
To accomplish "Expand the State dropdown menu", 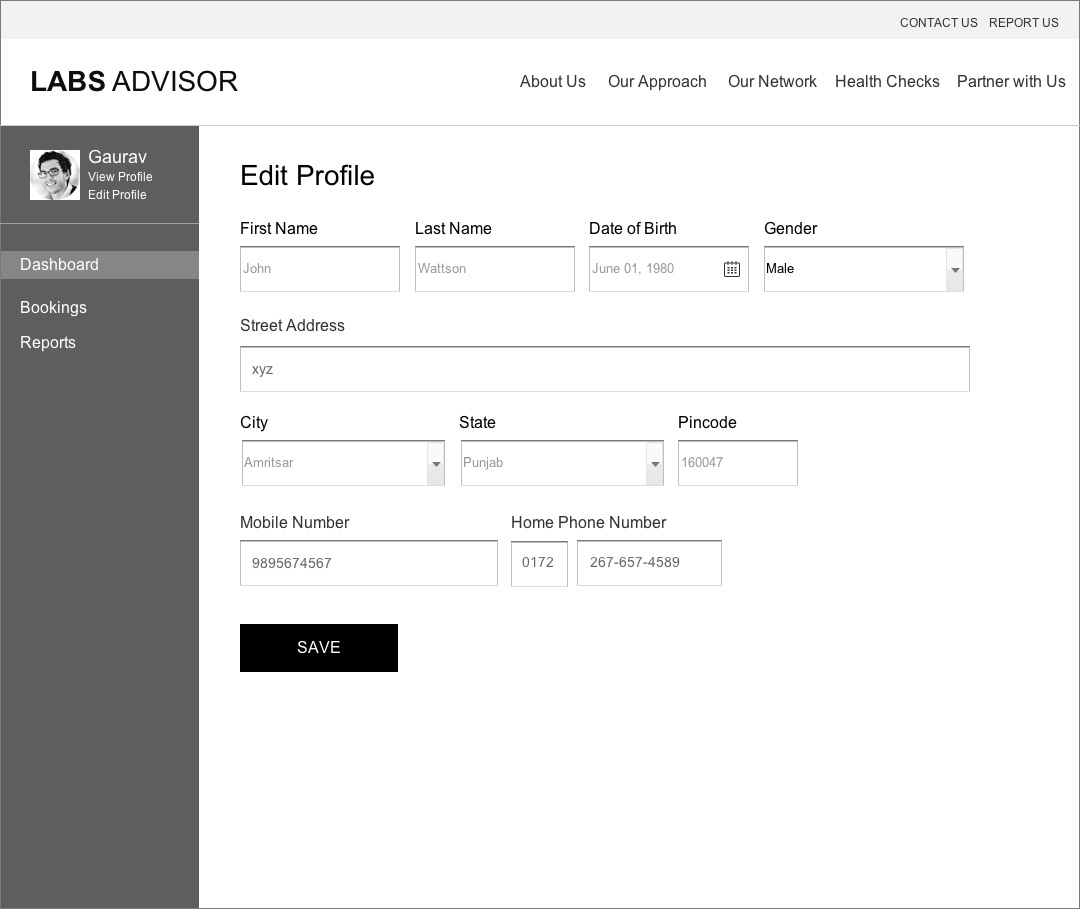I will pyautogui.click(x=654, y=464).
